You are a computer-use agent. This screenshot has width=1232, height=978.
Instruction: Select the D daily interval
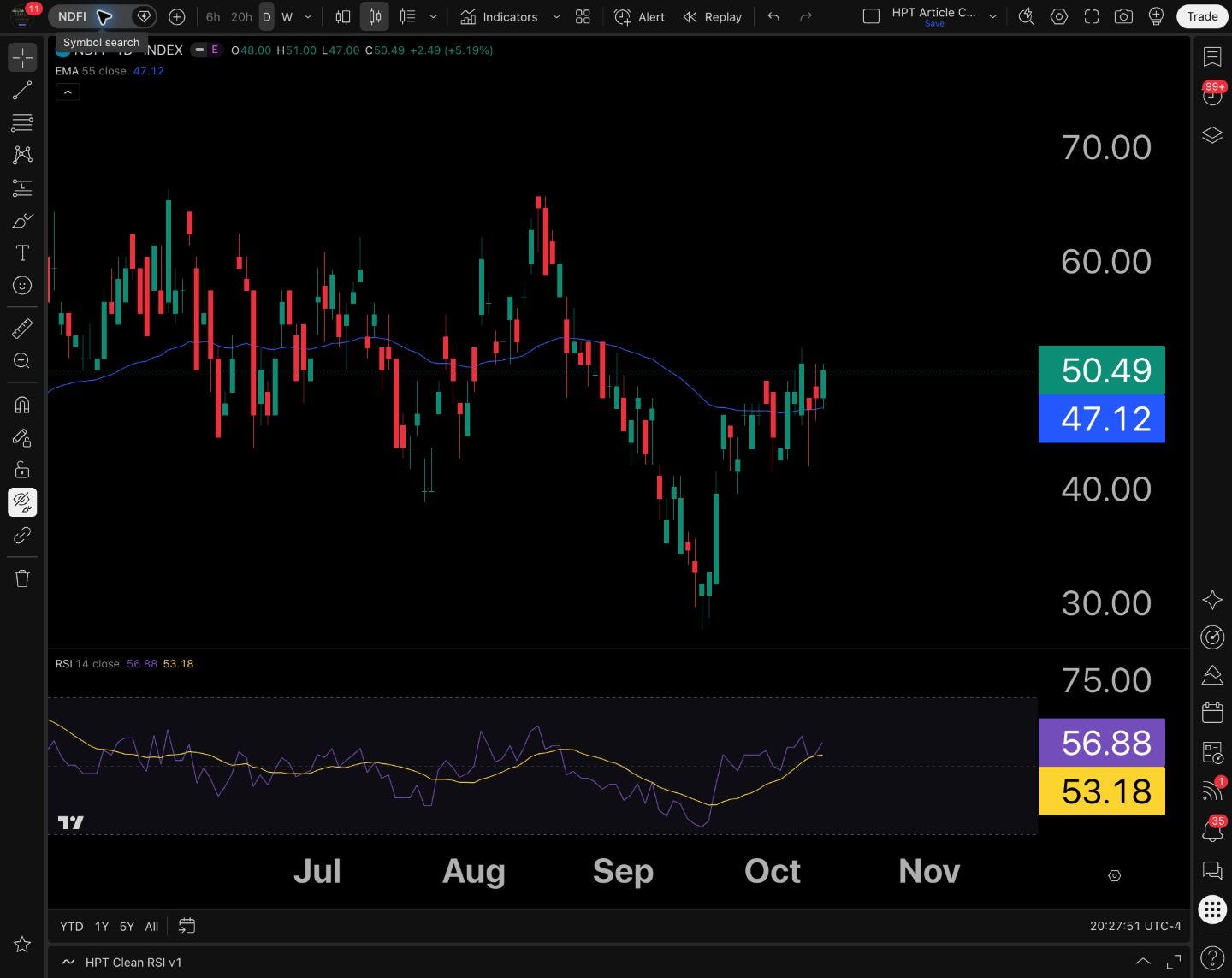pyautogui.click(x=266, y=16)
